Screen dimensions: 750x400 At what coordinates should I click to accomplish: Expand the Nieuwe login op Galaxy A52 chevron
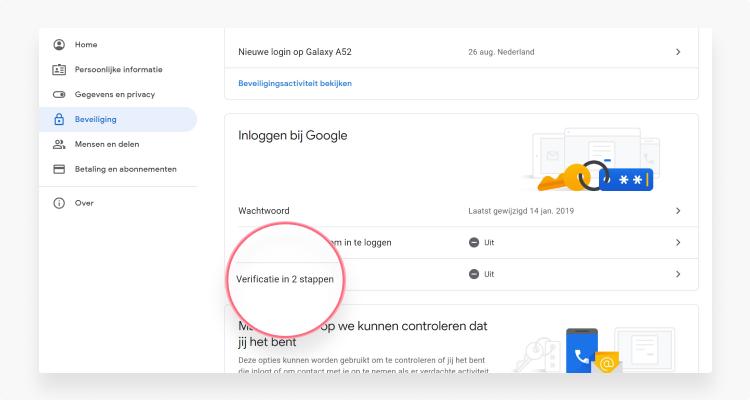(678, 52)
